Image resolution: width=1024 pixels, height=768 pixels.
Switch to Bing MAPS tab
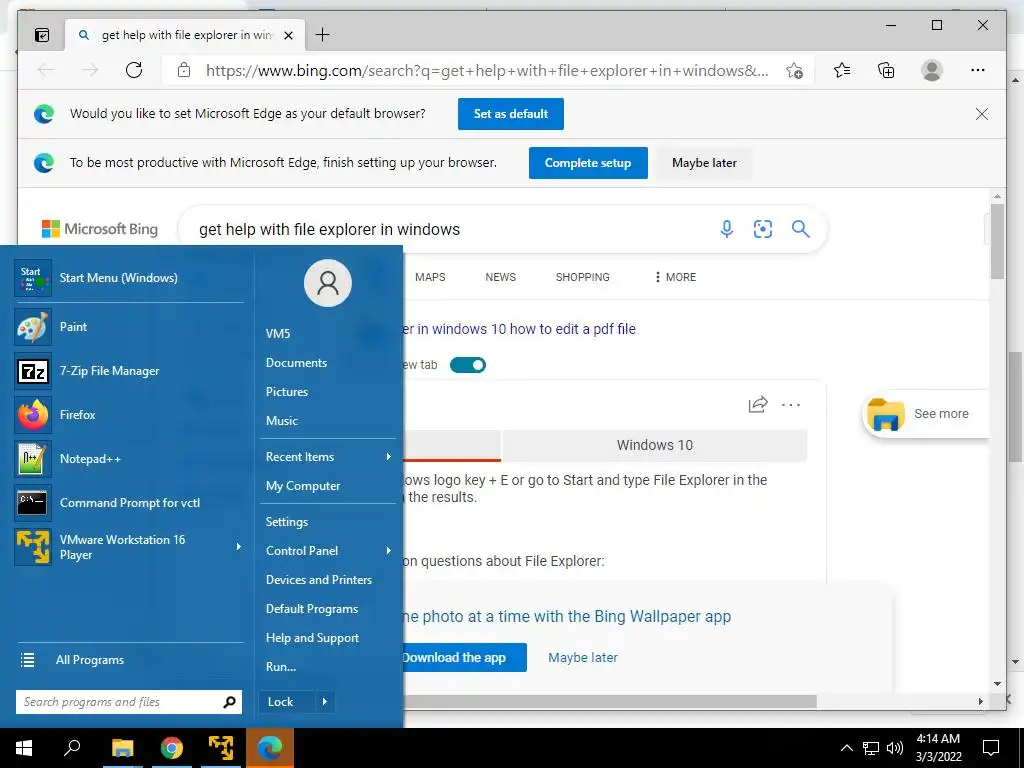430,277
